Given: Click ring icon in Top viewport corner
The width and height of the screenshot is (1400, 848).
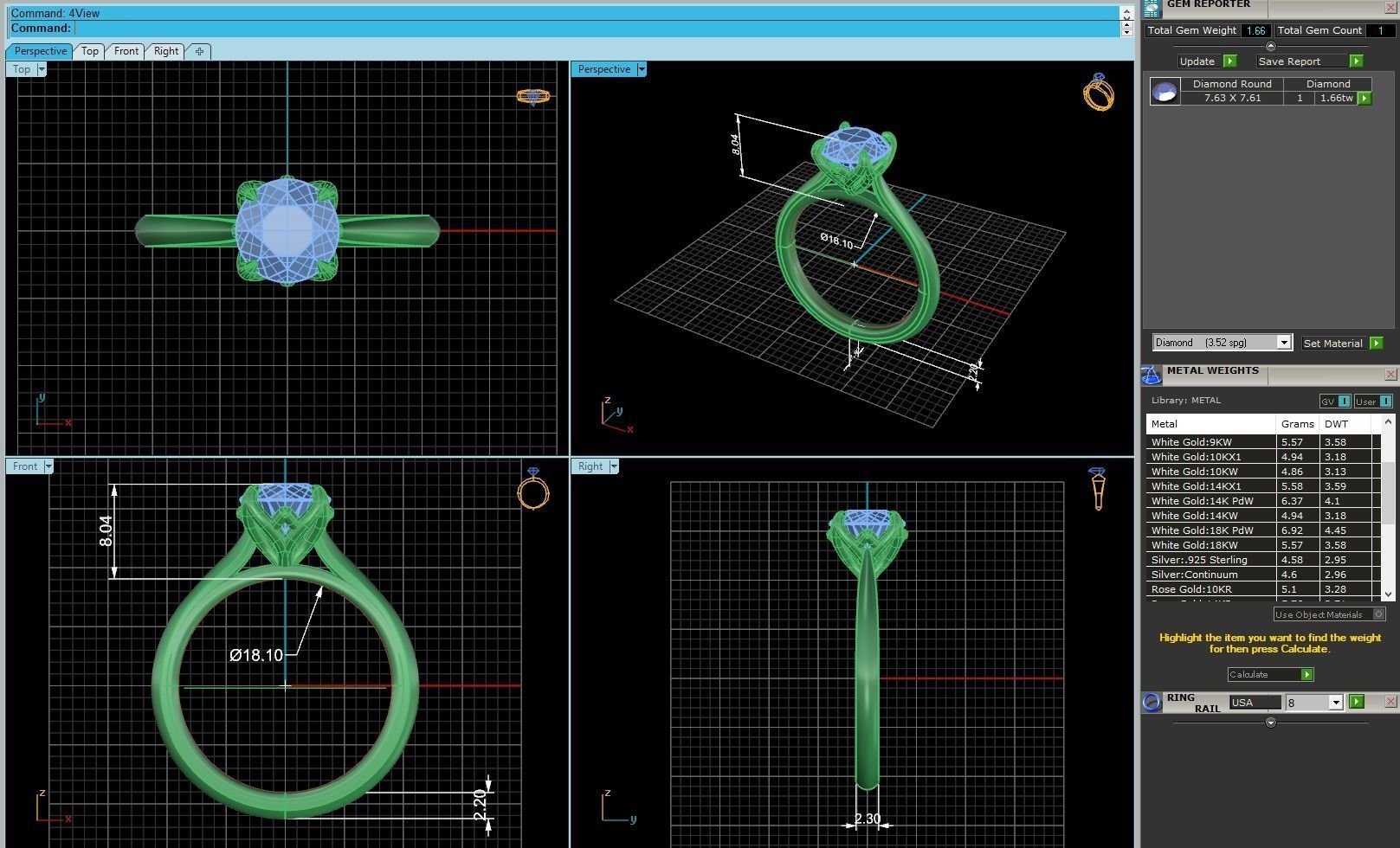Looking at the screenshot, I should tap(533, 97).
